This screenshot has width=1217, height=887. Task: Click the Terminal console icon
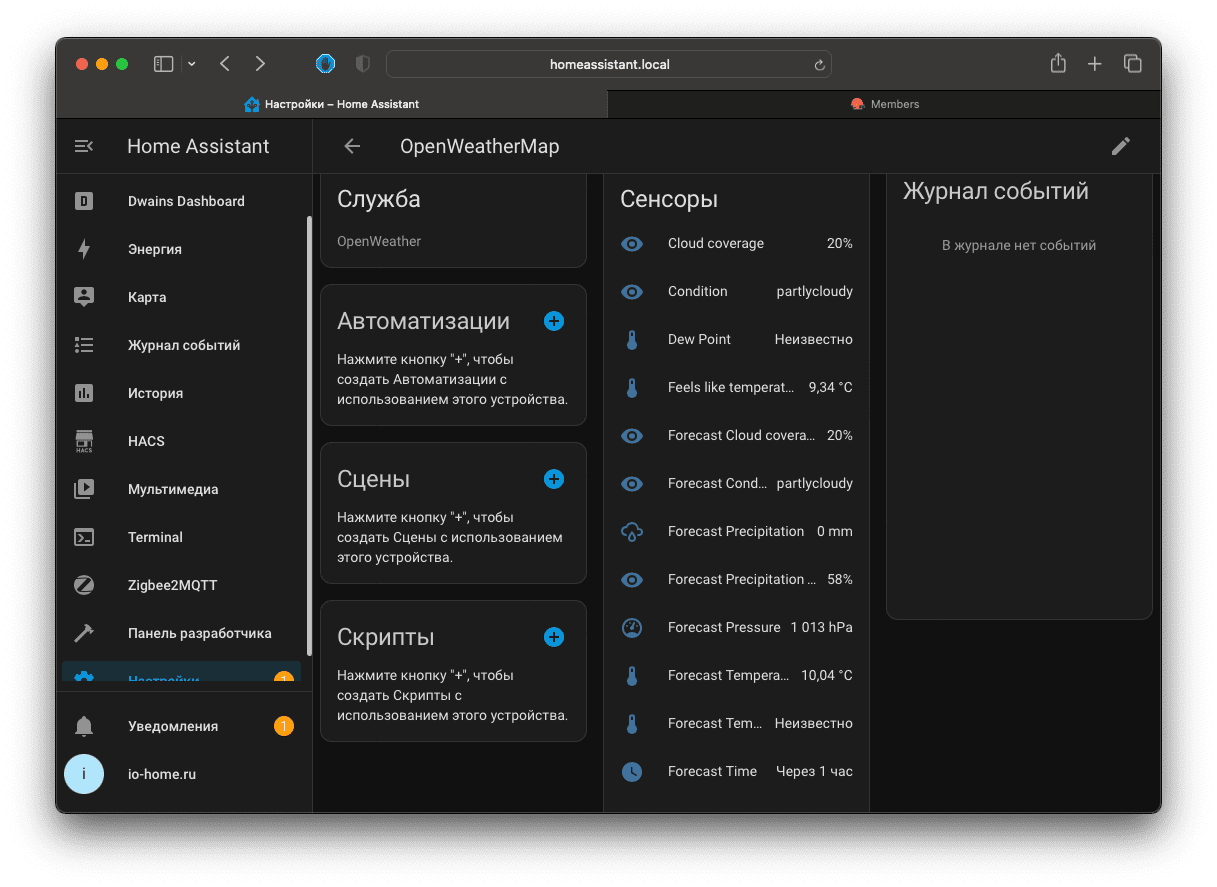[84, 537]
